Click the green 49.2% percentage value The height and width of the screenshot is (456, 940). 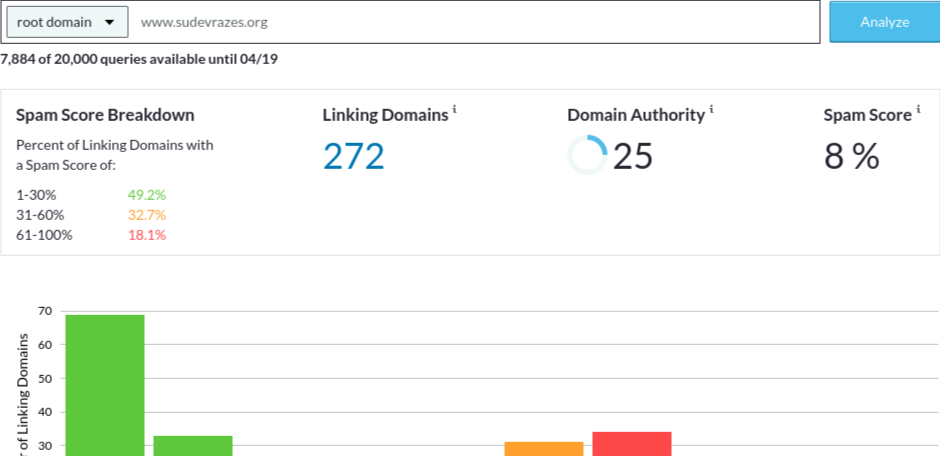pyautogui.click(x=147, y=195)
